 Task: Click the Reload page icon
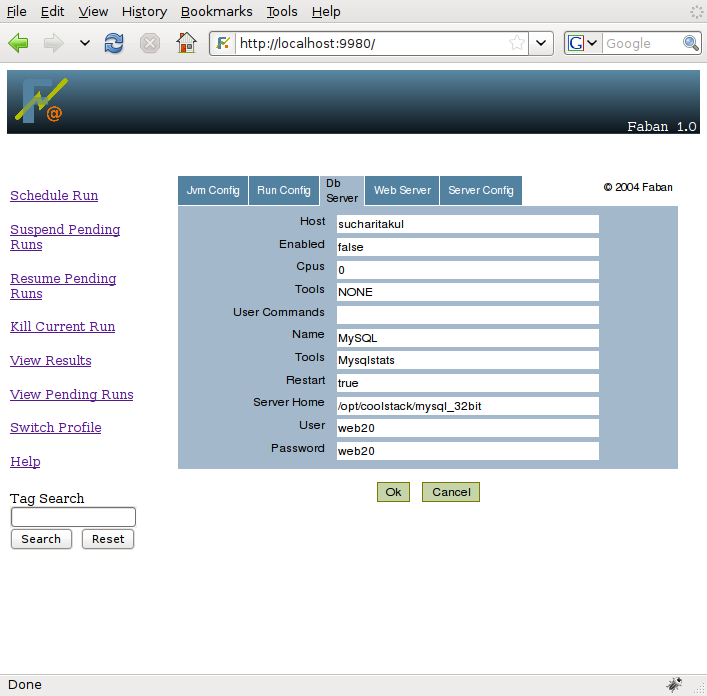pos(115,43)
